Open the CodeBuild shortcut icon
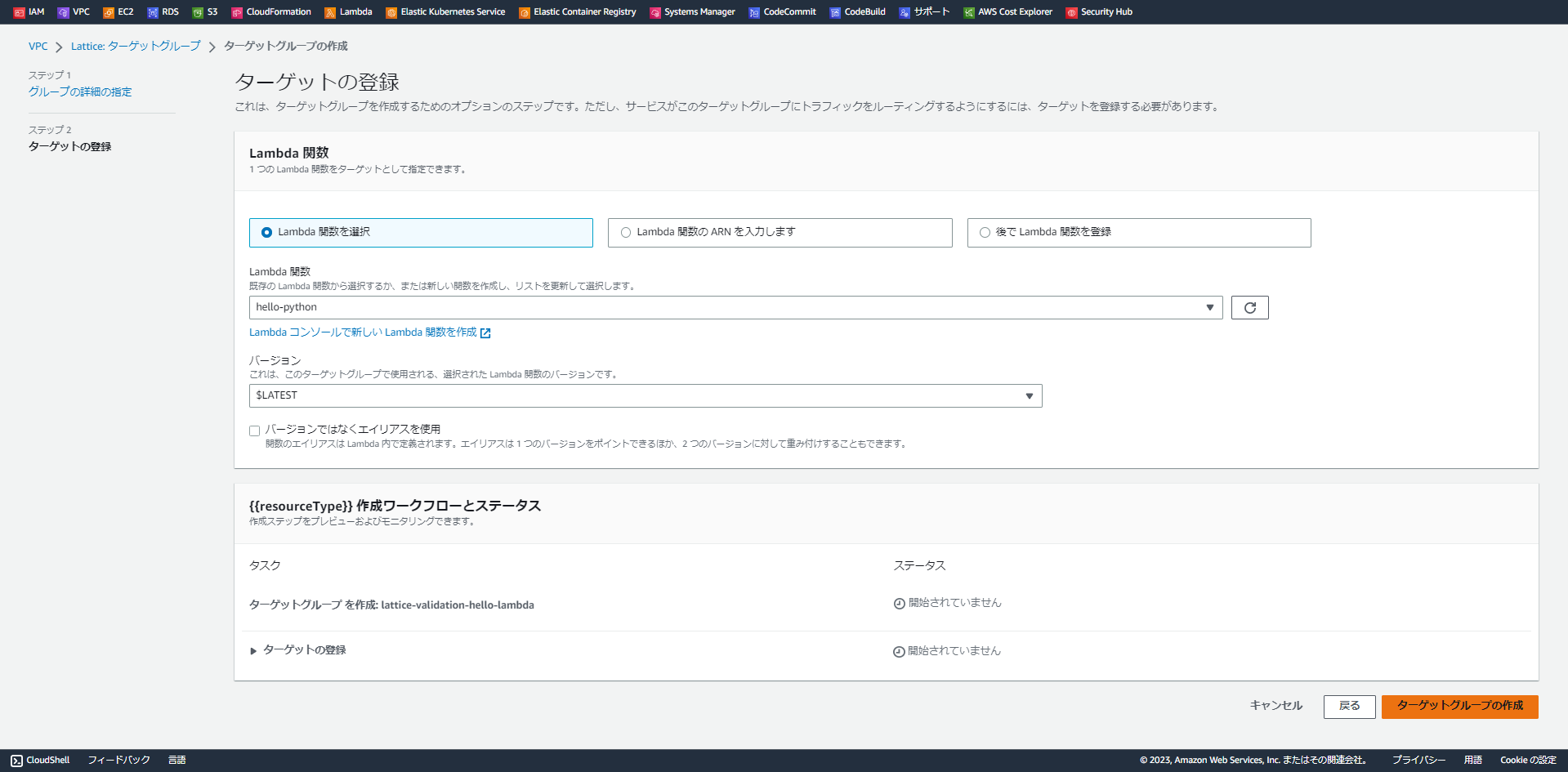The width and height of the screenshot is (1568, 772). 835,12
